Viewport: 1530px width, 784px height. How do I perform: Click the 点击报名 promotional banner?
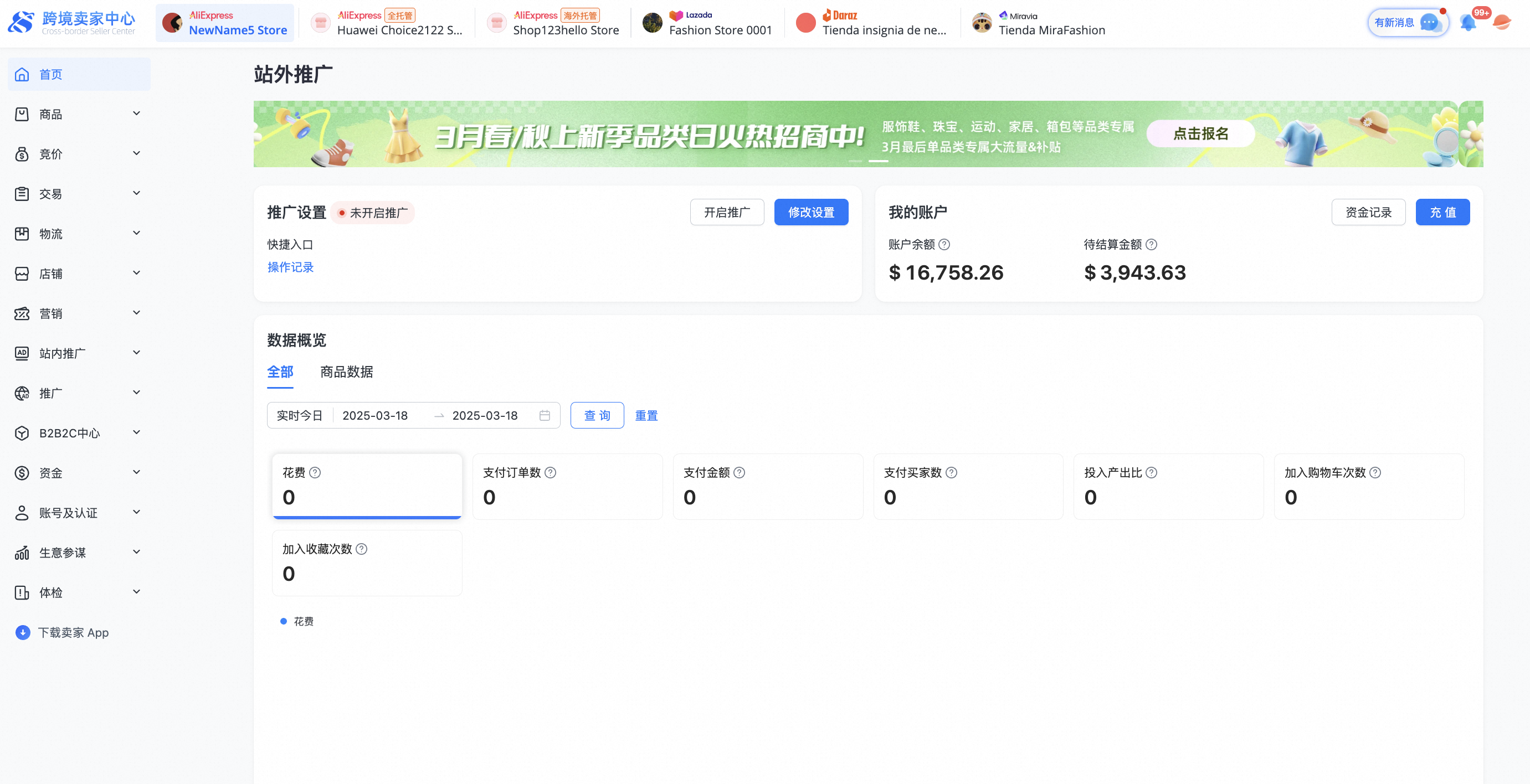tap(1200, 133)
